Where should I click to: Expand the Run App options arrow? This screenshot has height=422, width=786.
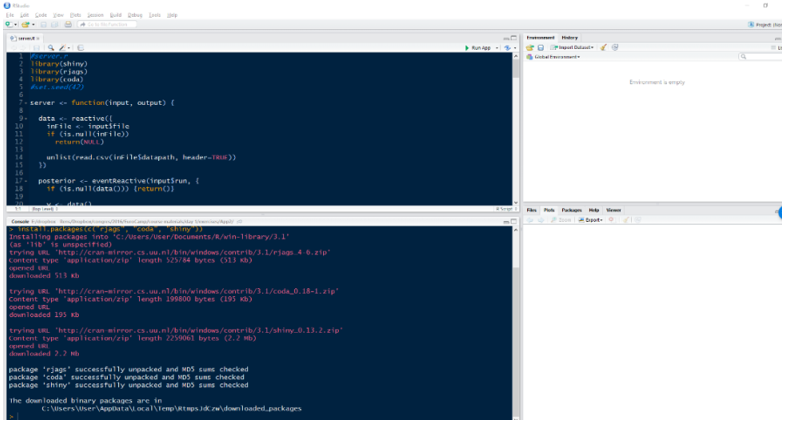point(497,48)
